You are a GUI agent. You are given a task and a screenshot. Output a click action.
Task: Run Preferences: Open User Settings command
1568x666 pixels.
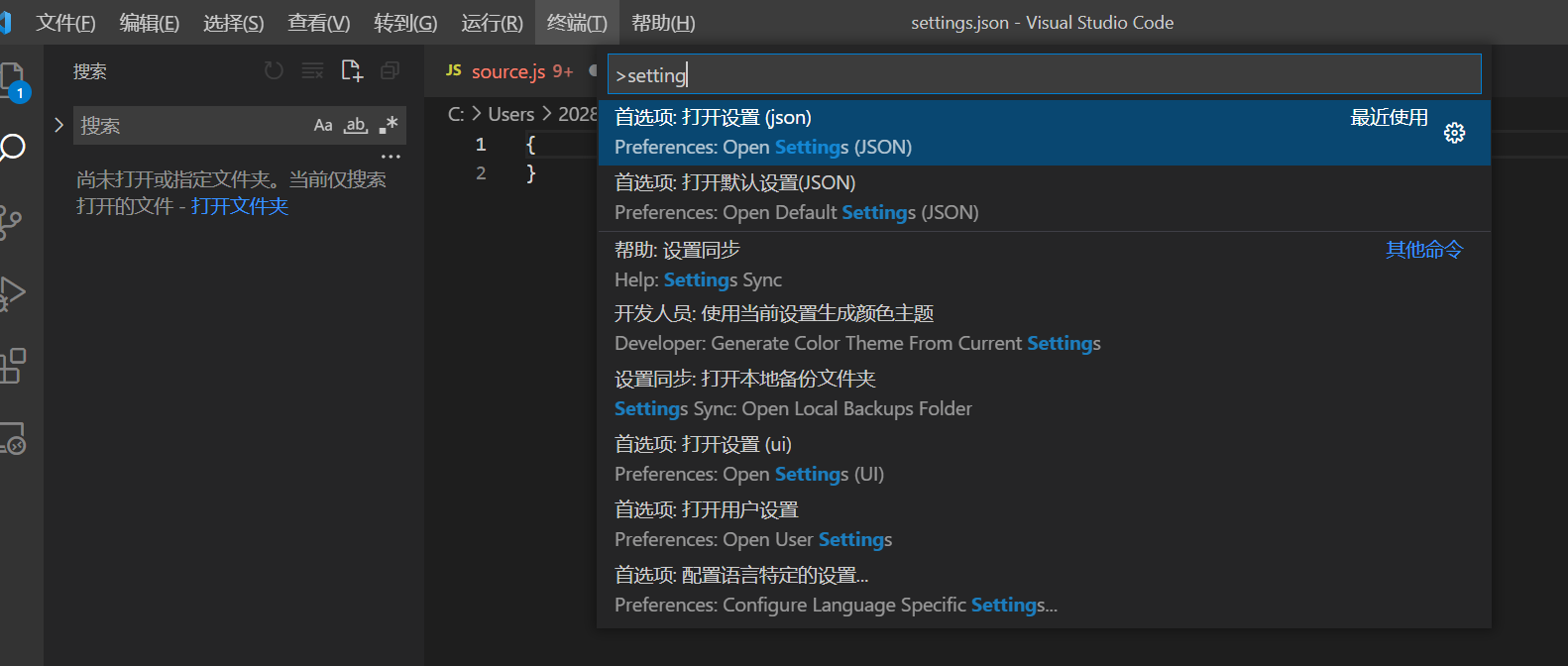point(1044,525)
